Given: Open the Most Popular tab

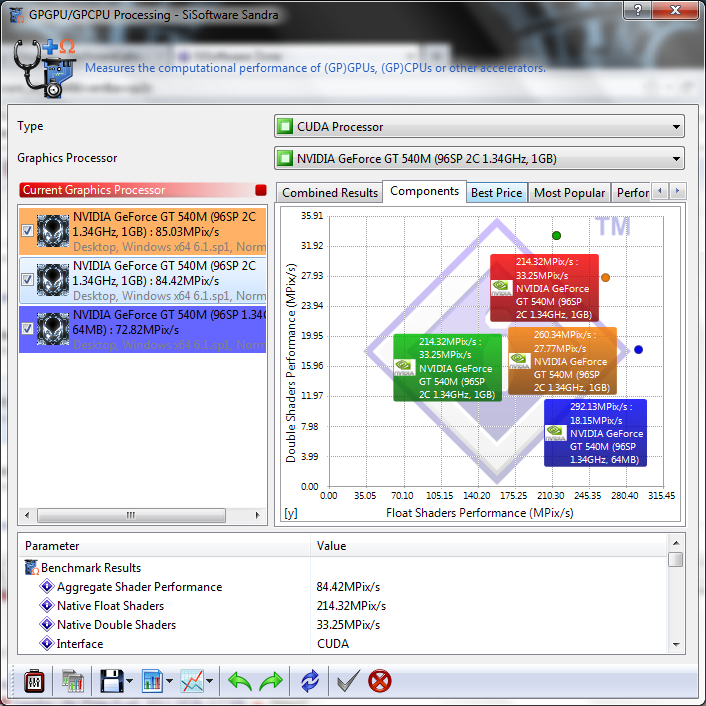Looking at the screenshot, I should tap(569, 193).
